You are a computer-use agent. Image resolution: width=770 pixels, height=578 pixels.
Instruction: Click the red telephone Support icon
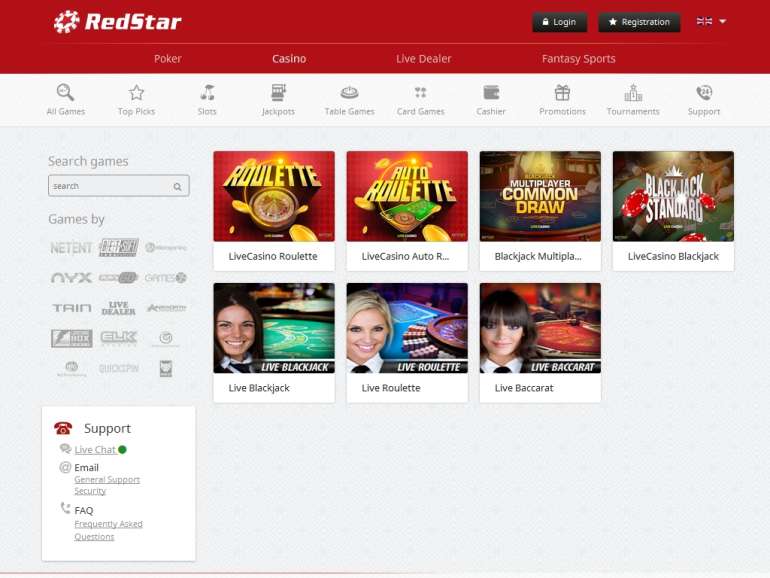click(x=63, y=428)
